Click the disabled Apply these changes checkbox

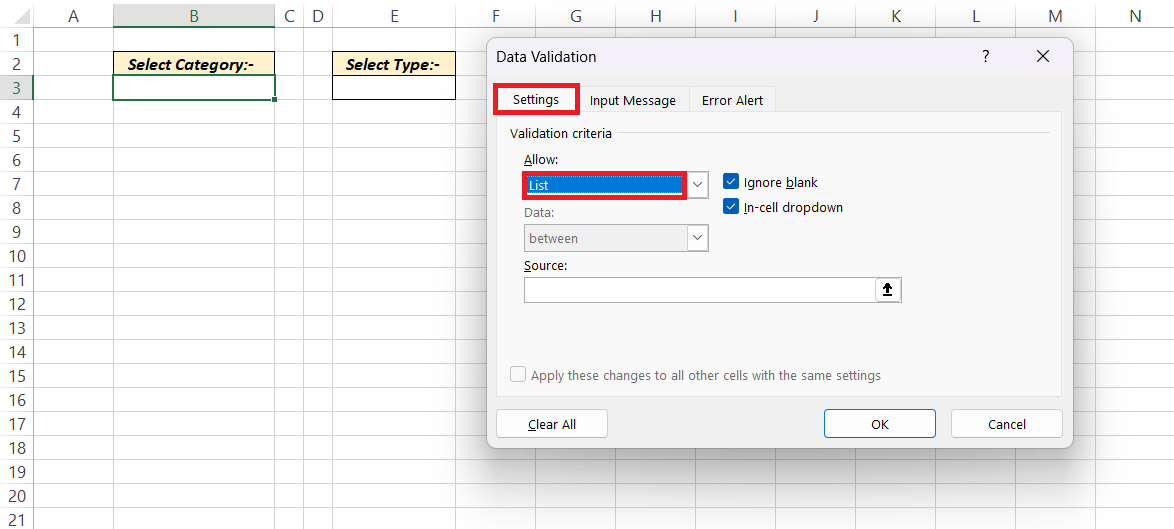[x=517, y=374]
